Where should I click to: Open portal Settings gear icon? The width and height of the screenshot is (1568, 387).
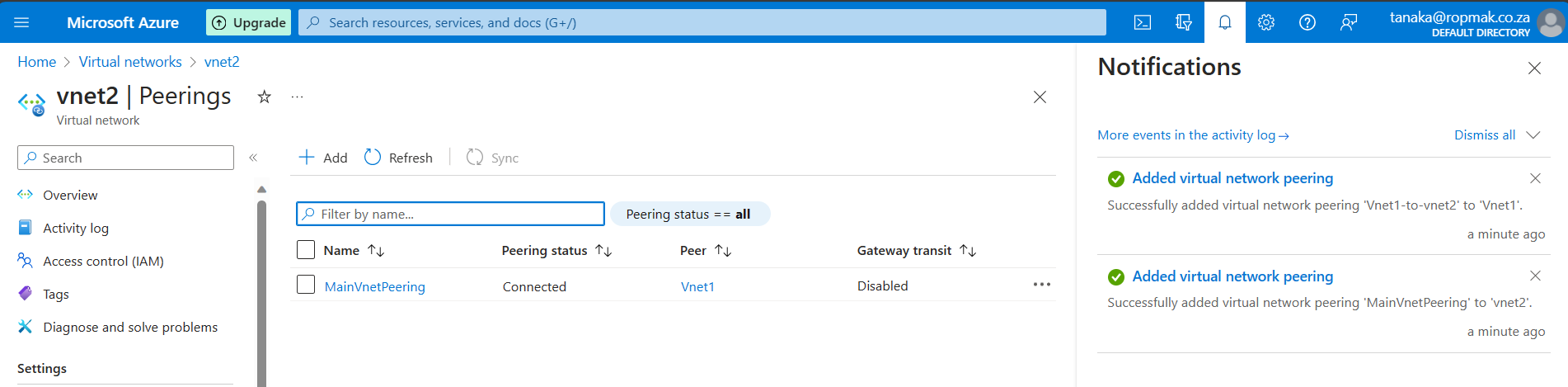1266,22
